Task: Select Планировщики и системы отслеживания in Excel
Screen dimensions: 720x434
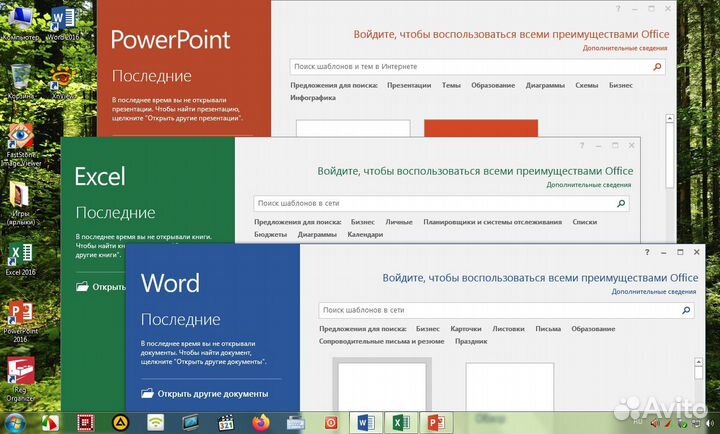Action: [x=493, y=222]
